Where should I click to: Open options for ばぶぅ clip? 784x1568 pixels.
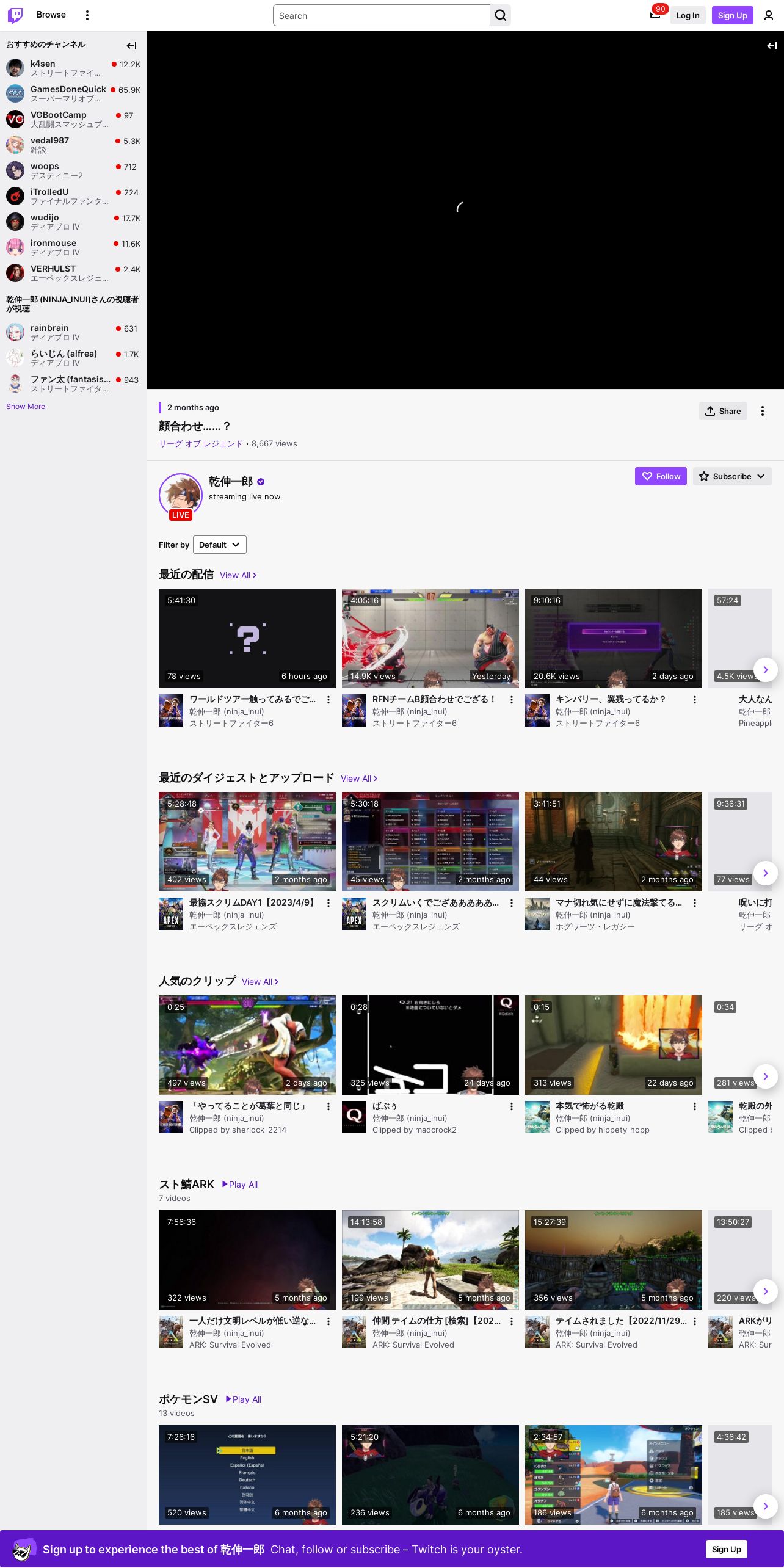(x=512, y=1106)
